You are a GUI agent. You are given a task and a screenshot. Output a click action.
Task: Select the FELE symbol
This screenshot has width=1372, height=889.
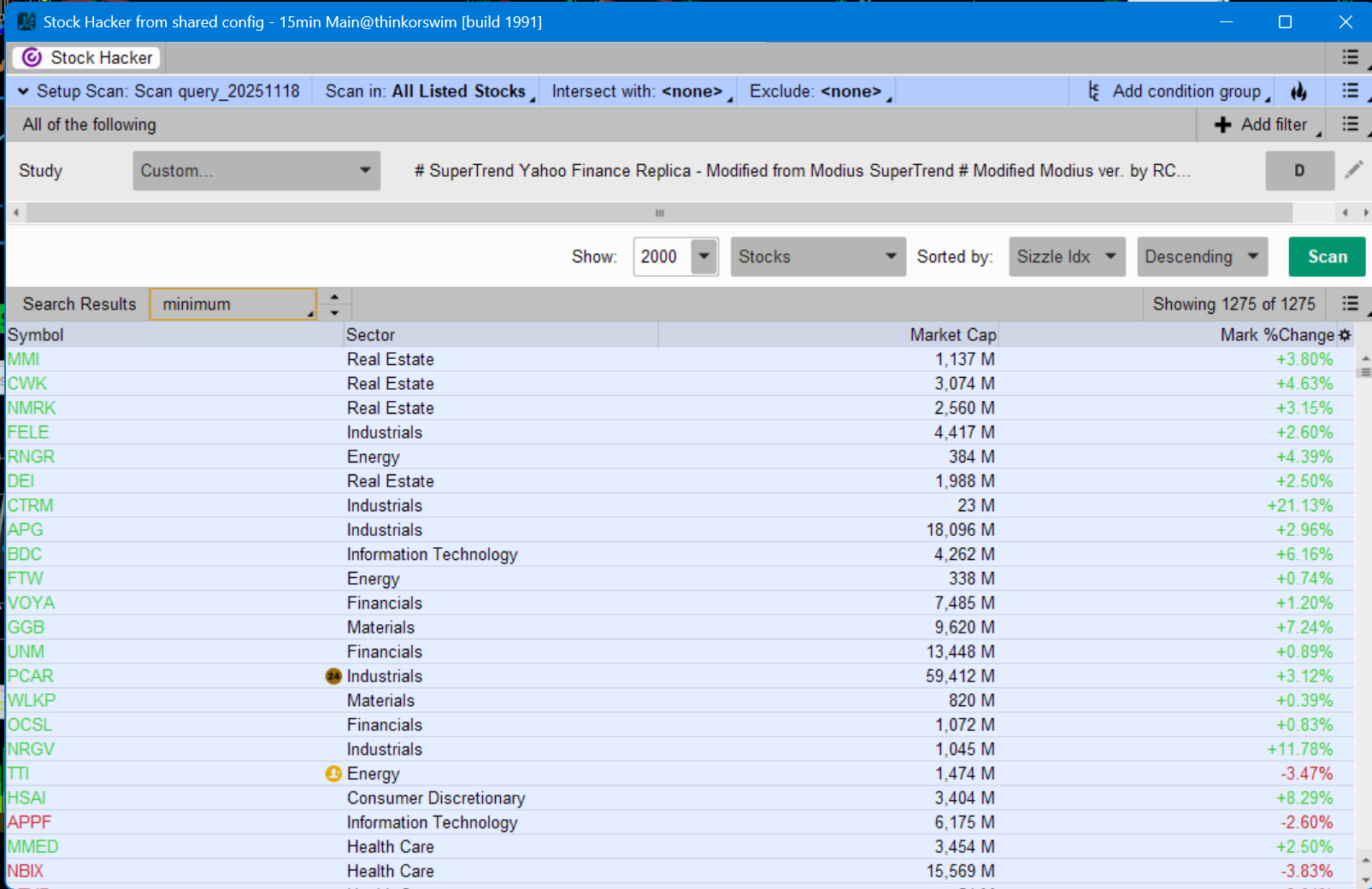(28, 433)
